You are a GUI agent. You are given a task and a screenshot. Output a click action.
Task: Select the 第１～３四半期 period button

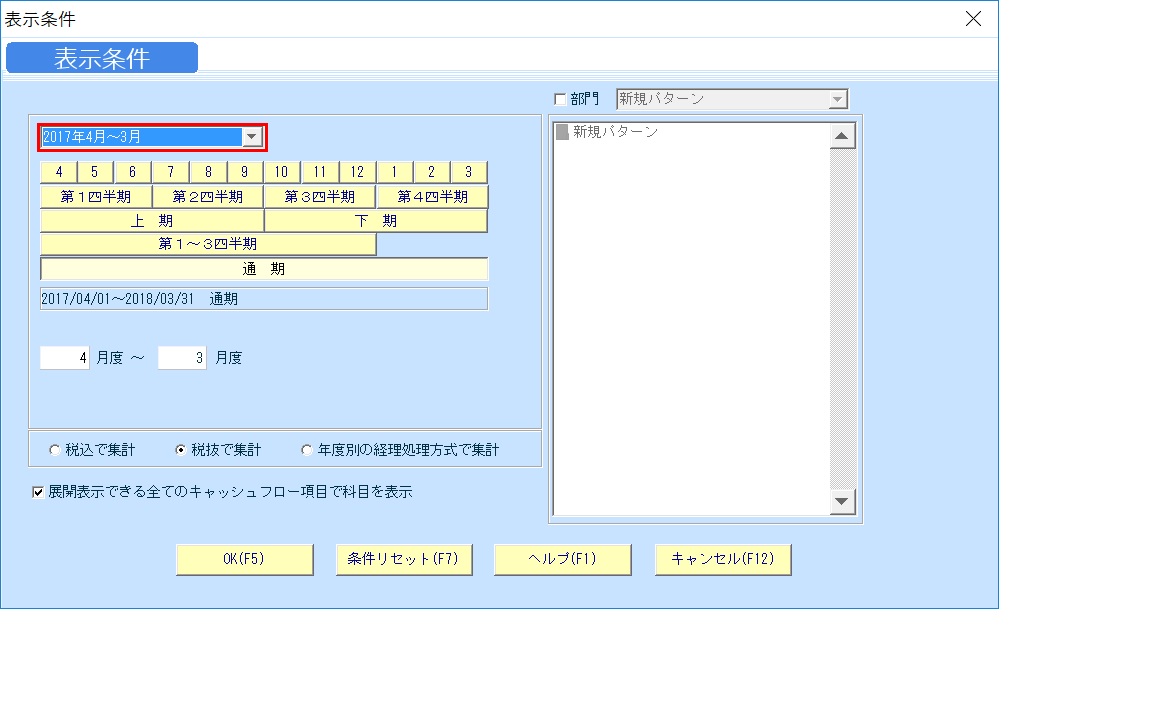[207, 243]
